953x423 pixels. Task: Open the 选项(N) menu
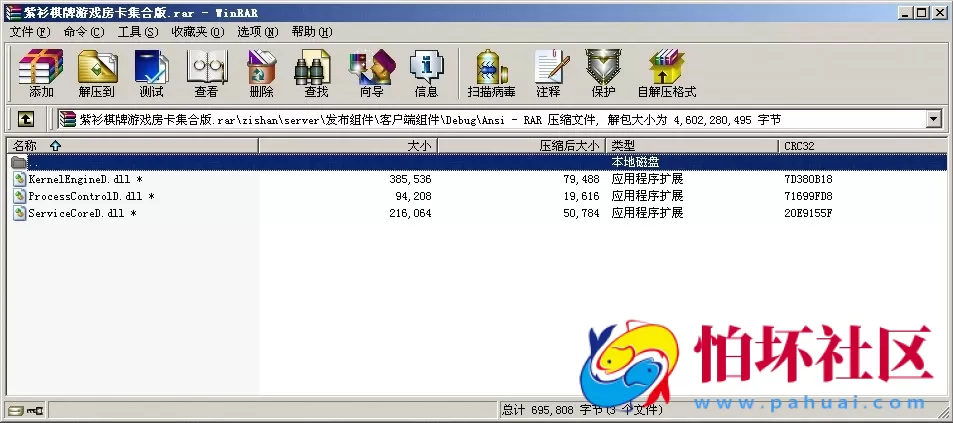(x=258, y=32)
